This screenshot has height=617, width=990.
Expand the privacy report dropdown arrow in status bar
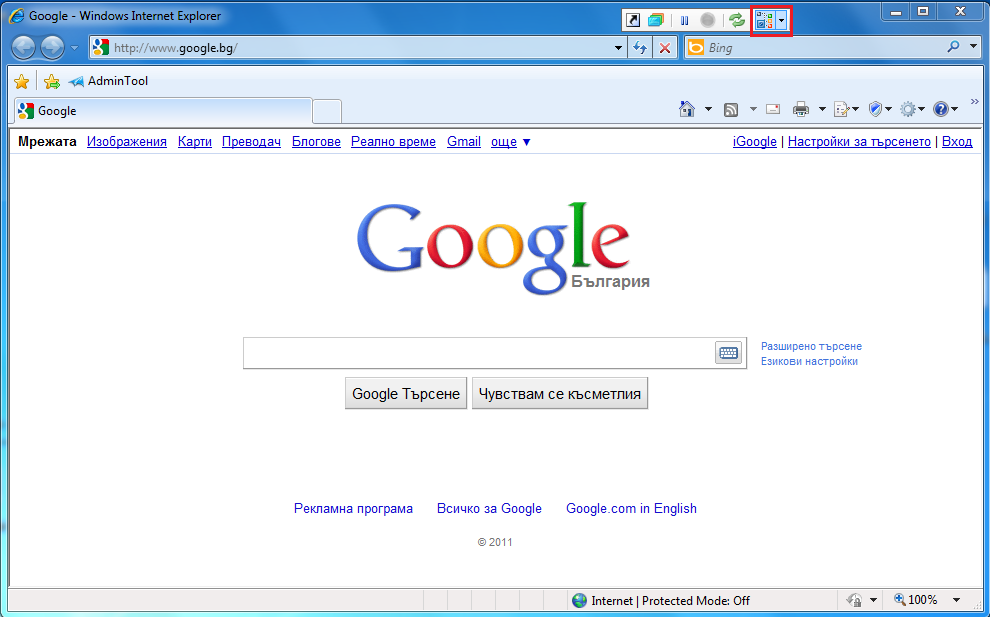click(874, 600)
